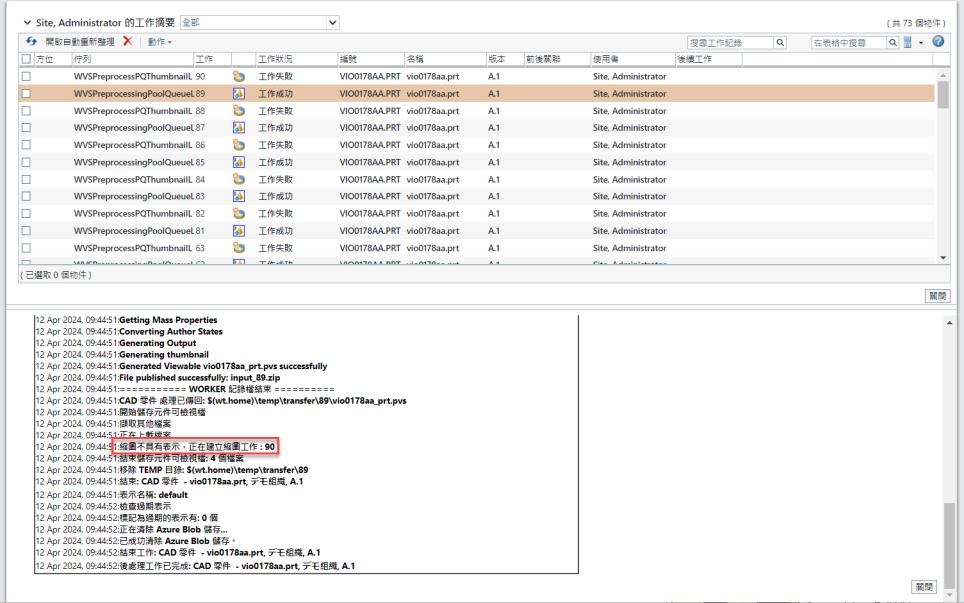The height and width of the screenshot is (603, 964).
Task: Check the box for job 83
Action: (26, 196)
